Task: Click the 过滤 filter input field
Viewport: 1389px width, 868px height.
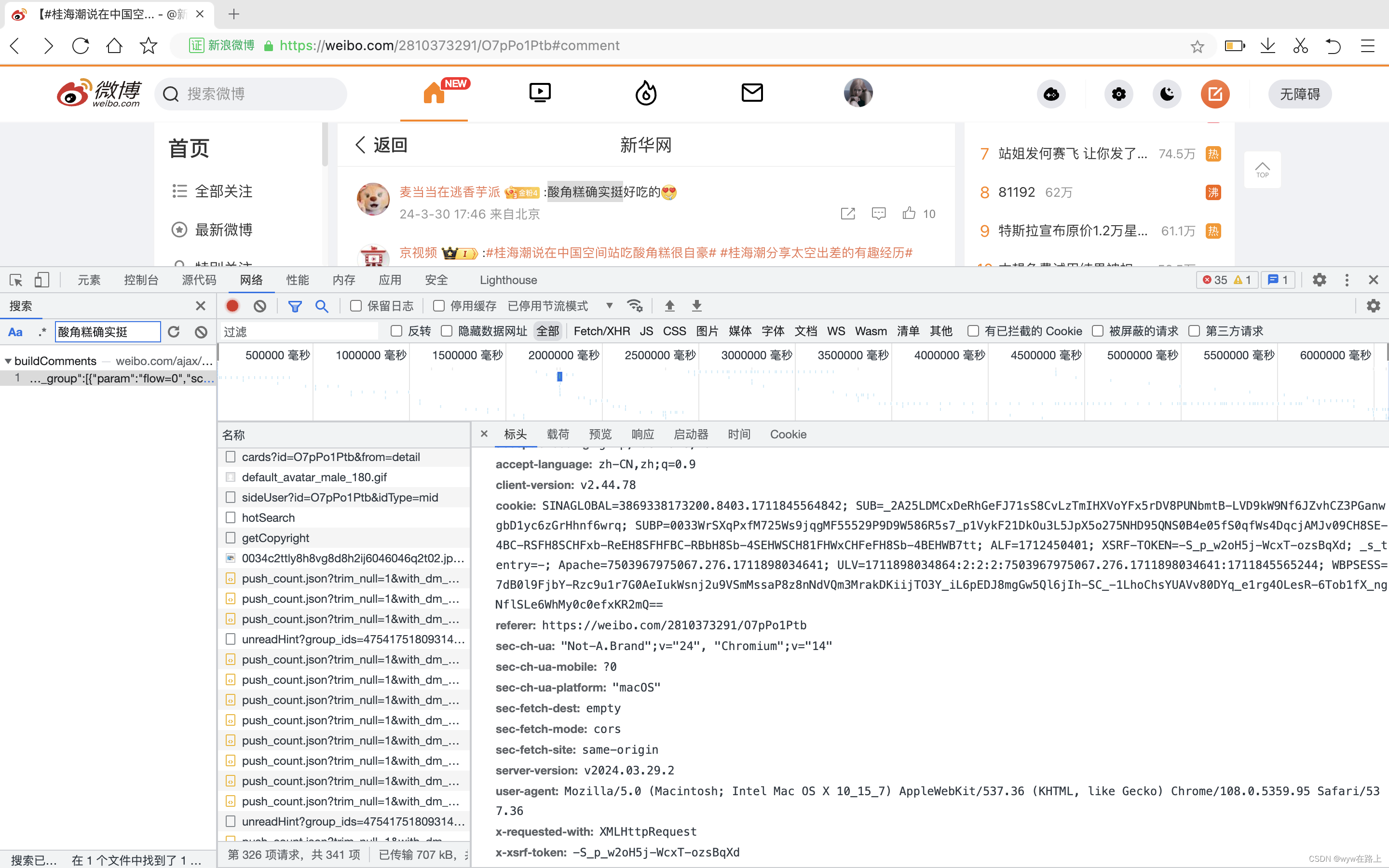Action: [299, 331]
